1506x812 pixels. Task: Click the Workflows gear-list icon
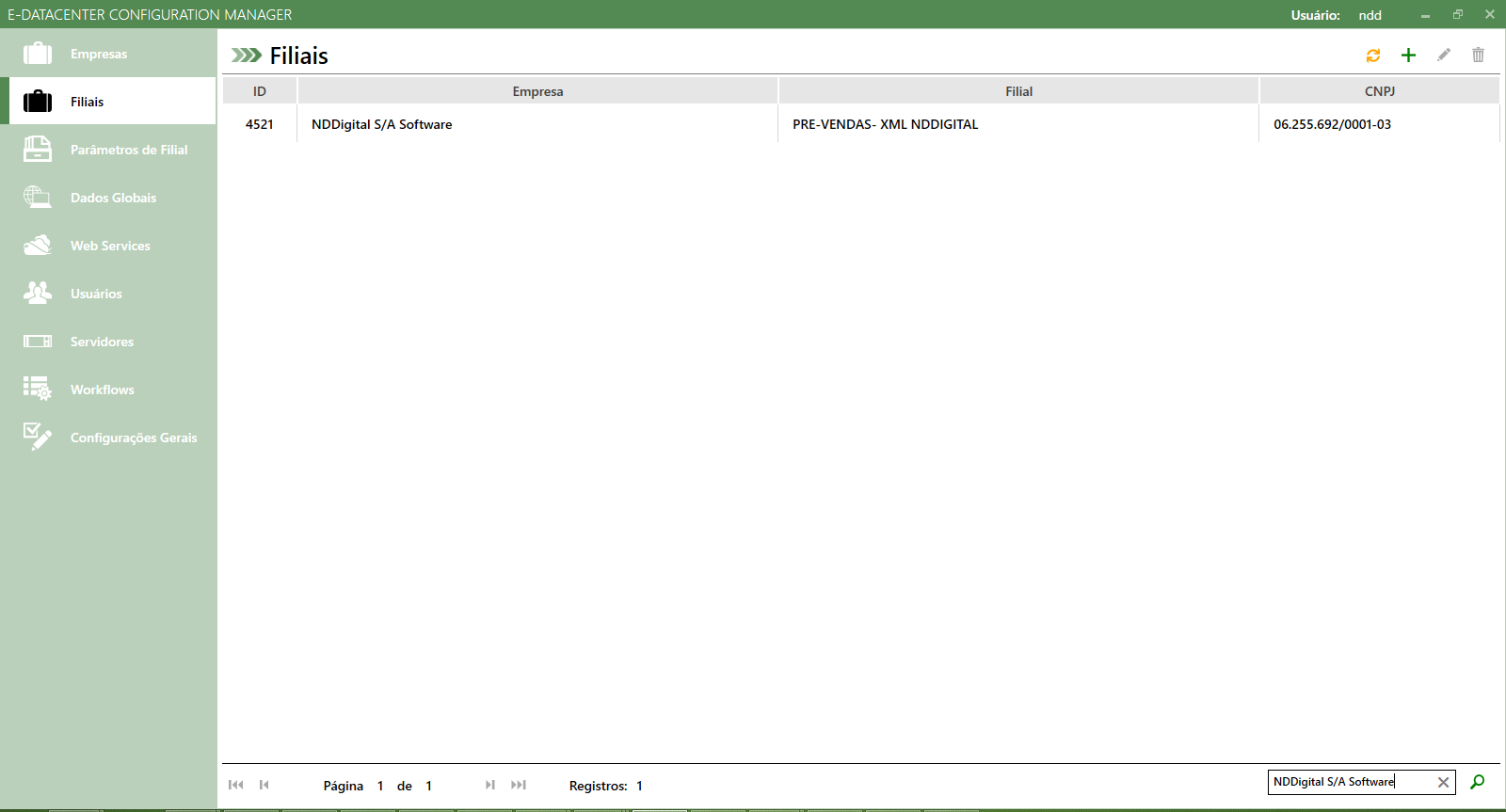[38, 389]
